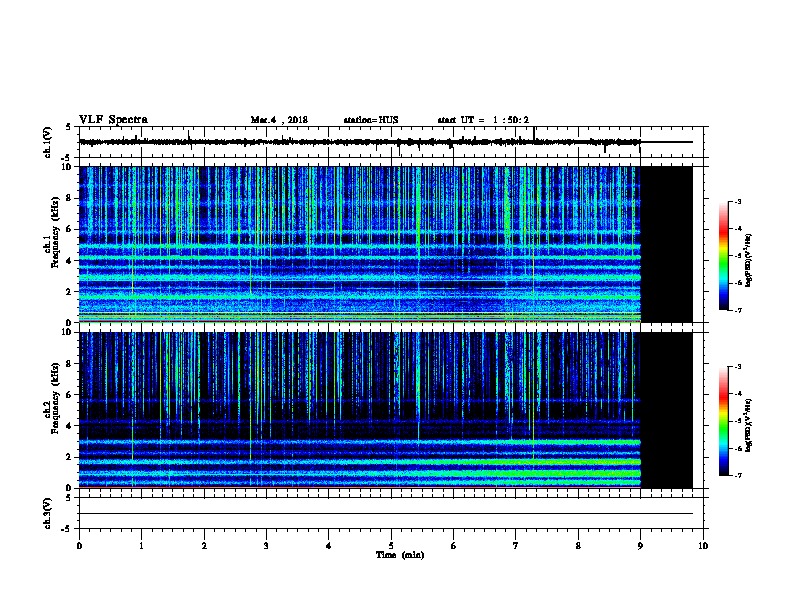This screenshot has width=792, height=612.
Task: Click the "VLF Spectra" plot title
Action: 113,120
